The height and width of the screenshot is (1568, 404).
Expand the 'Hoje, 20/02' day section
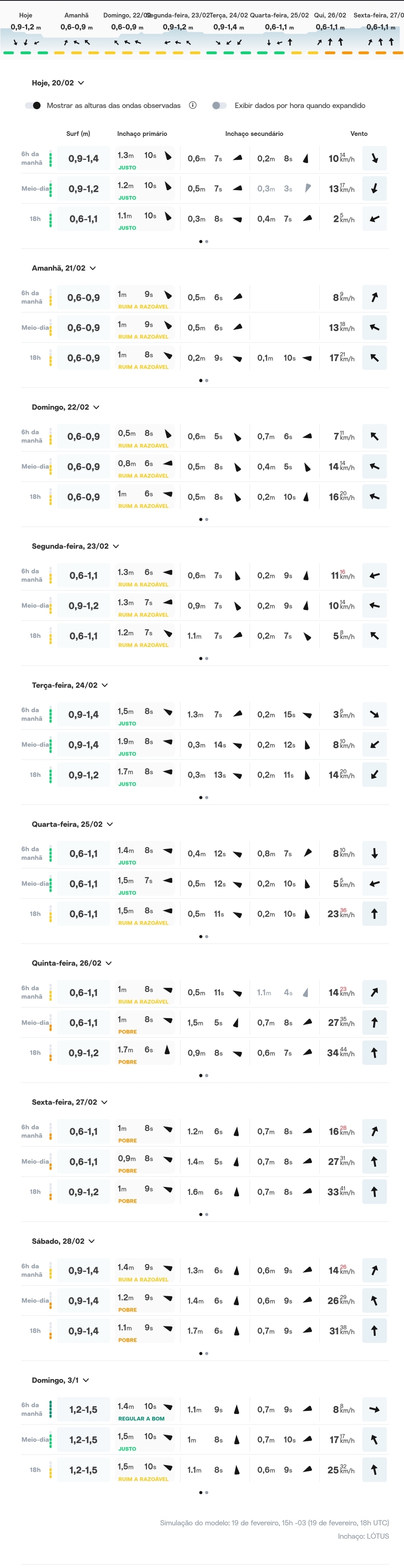click(x=81, y=83)
